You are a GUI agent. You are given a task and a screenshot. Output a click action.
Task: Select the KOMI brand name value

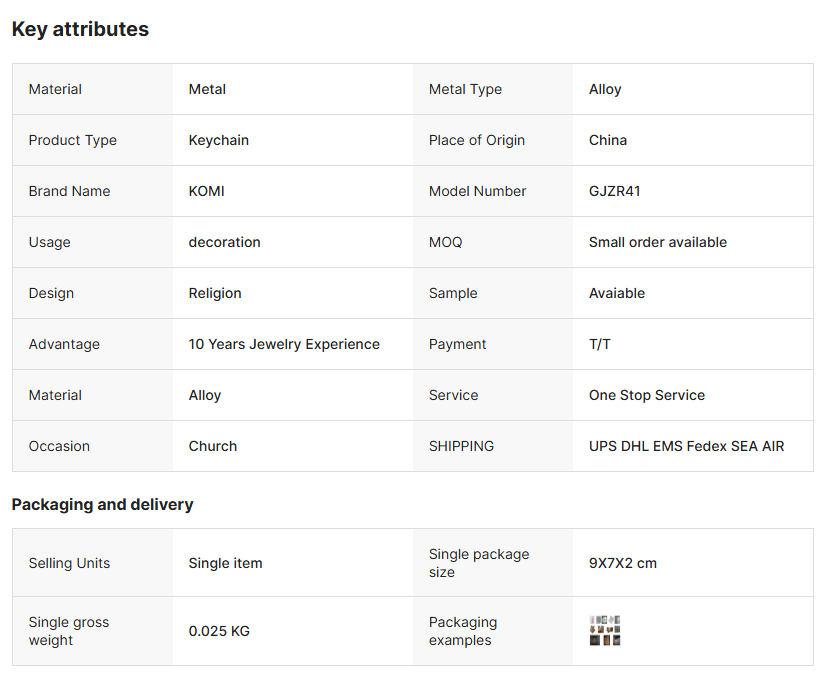pos(206,191)
